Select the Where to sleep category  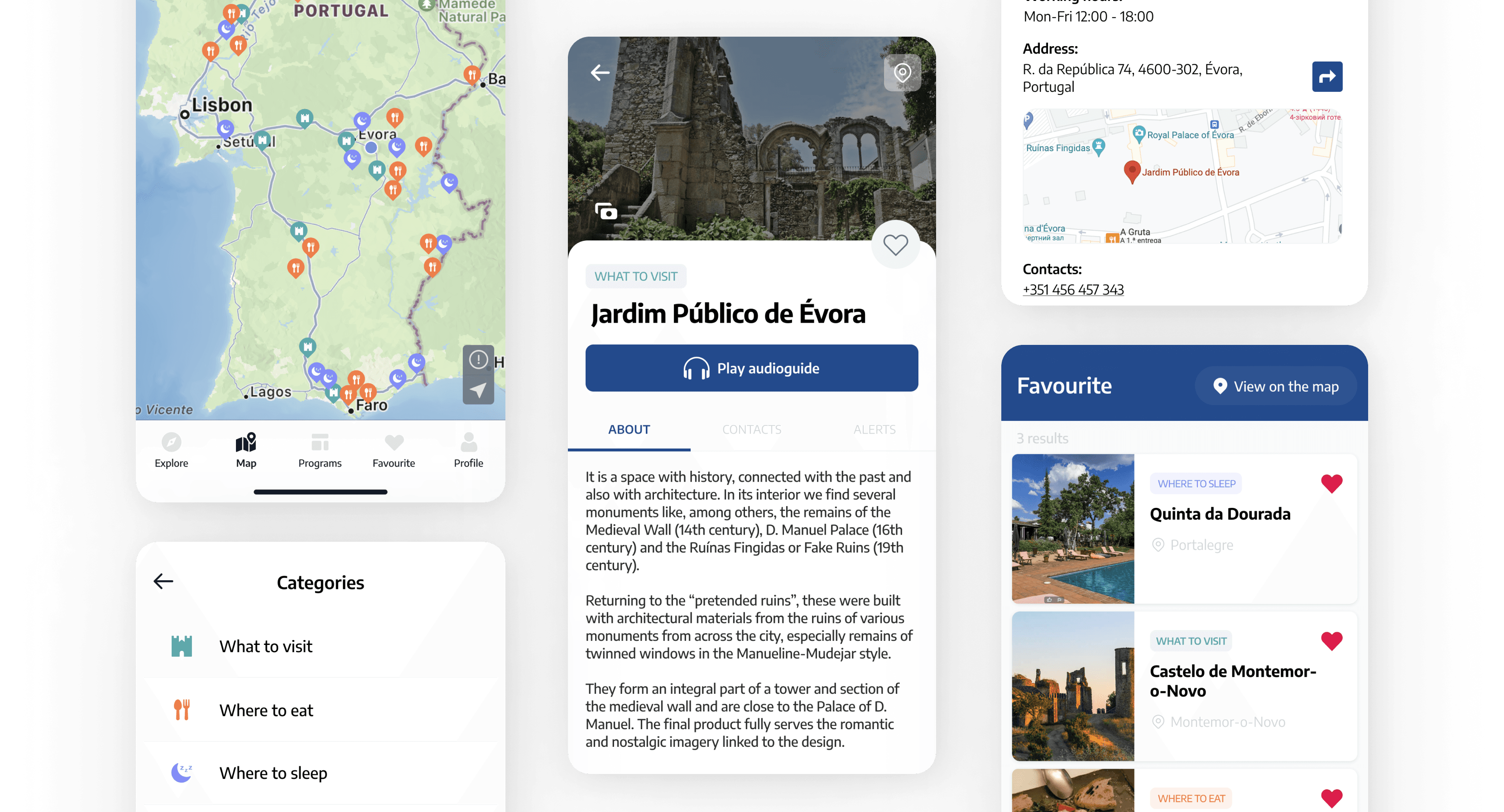[320, 773]
